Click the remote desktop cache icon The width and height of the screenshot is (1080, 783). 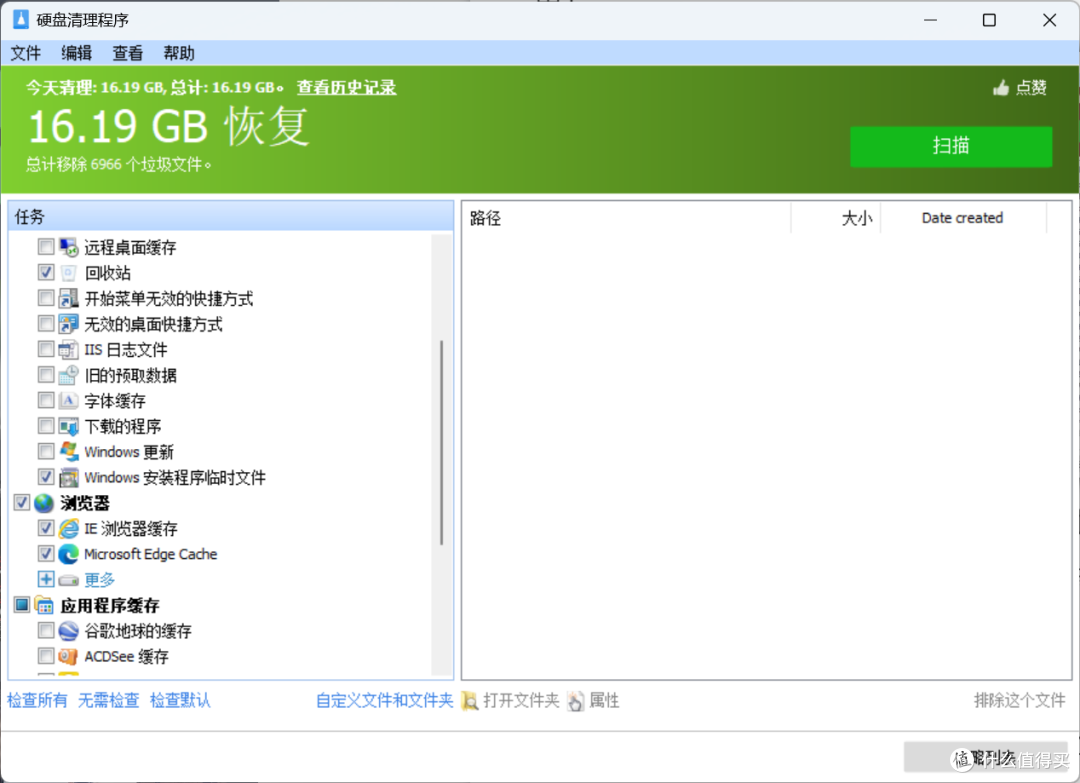tap(68, 247)
